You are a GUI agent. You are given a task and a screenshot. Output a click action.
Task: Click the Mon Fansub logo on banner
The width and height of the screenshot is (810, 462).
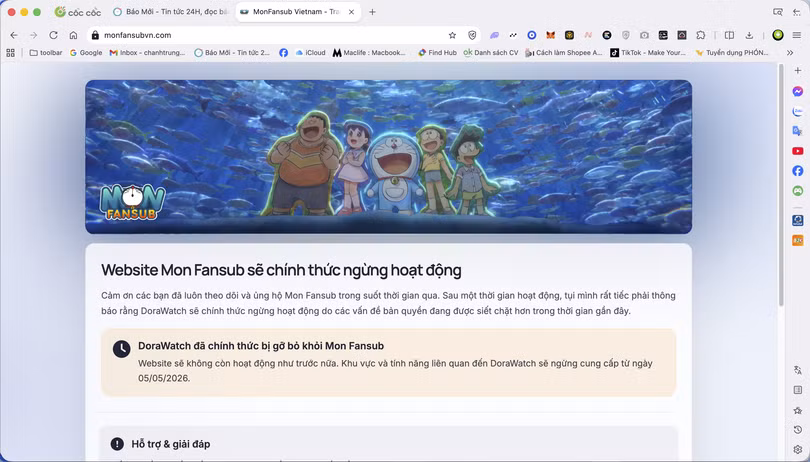[132, 202]
